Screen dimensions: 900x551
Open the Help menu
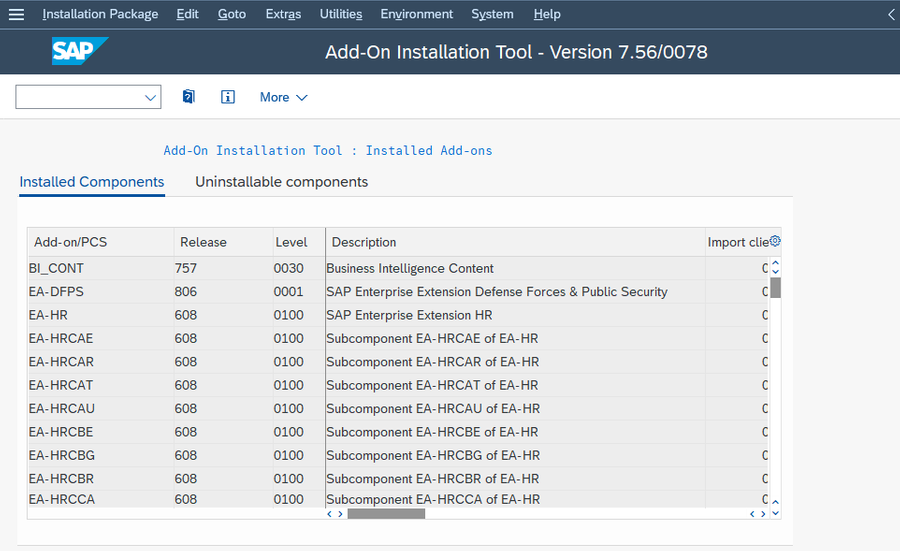coord(547,14)
